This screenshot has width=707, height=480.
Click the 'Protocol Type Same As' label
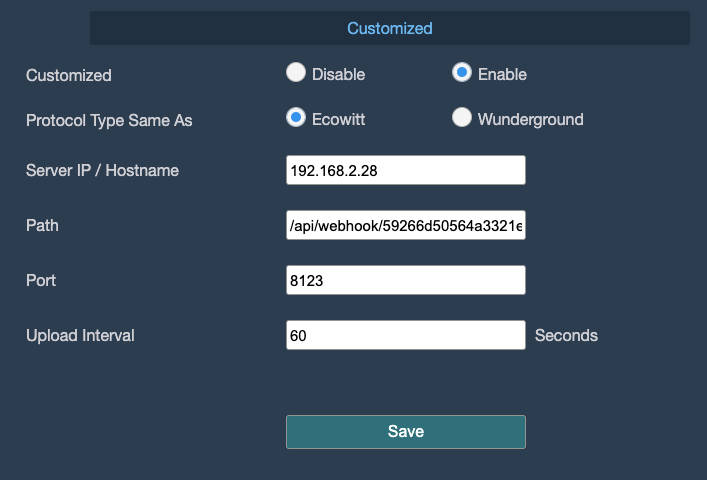pyautogui.click(x=109, y=120)
